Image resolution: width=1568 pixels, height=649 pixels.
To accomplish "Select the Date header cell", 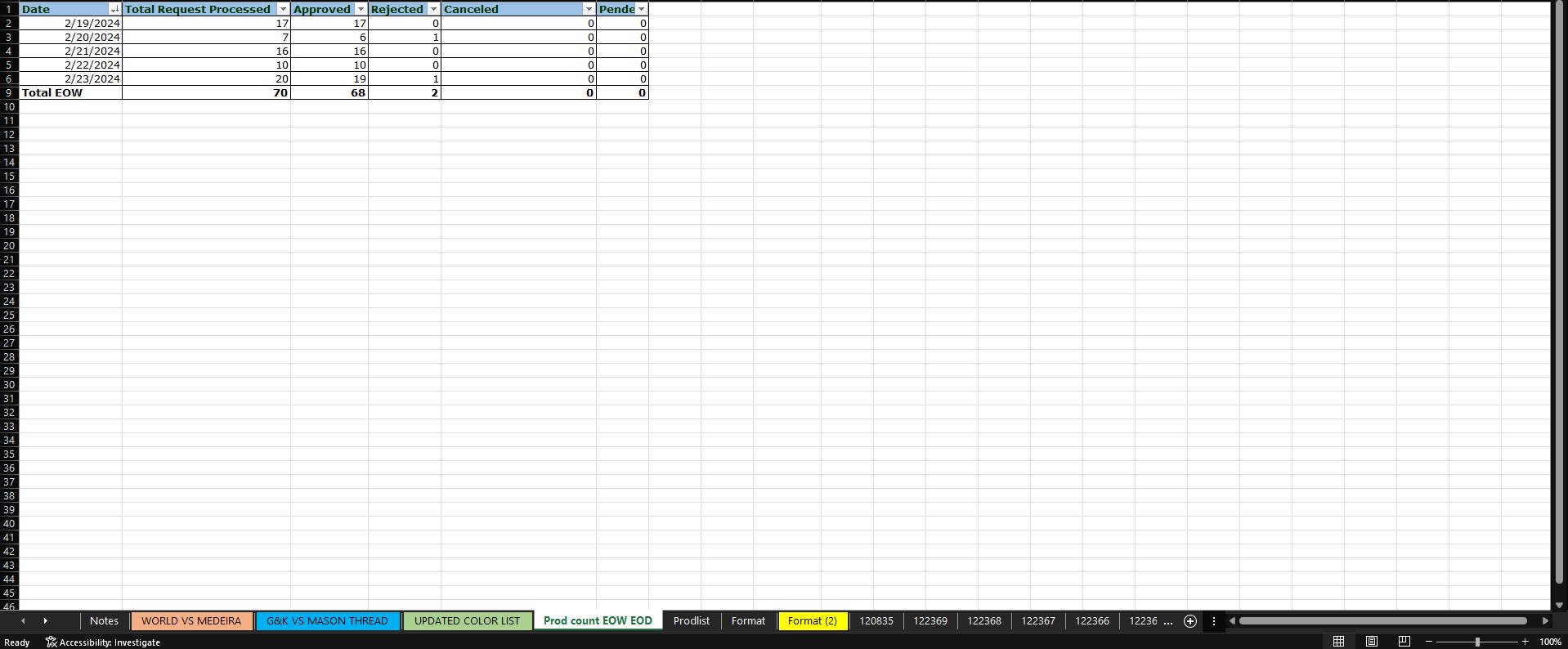I will [x=70, y=9].
